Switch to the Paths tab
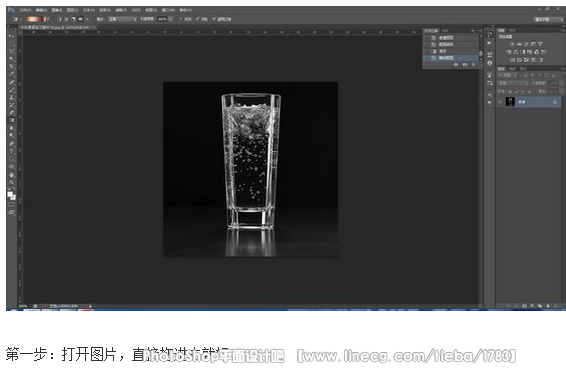 (x=523, y=69)
